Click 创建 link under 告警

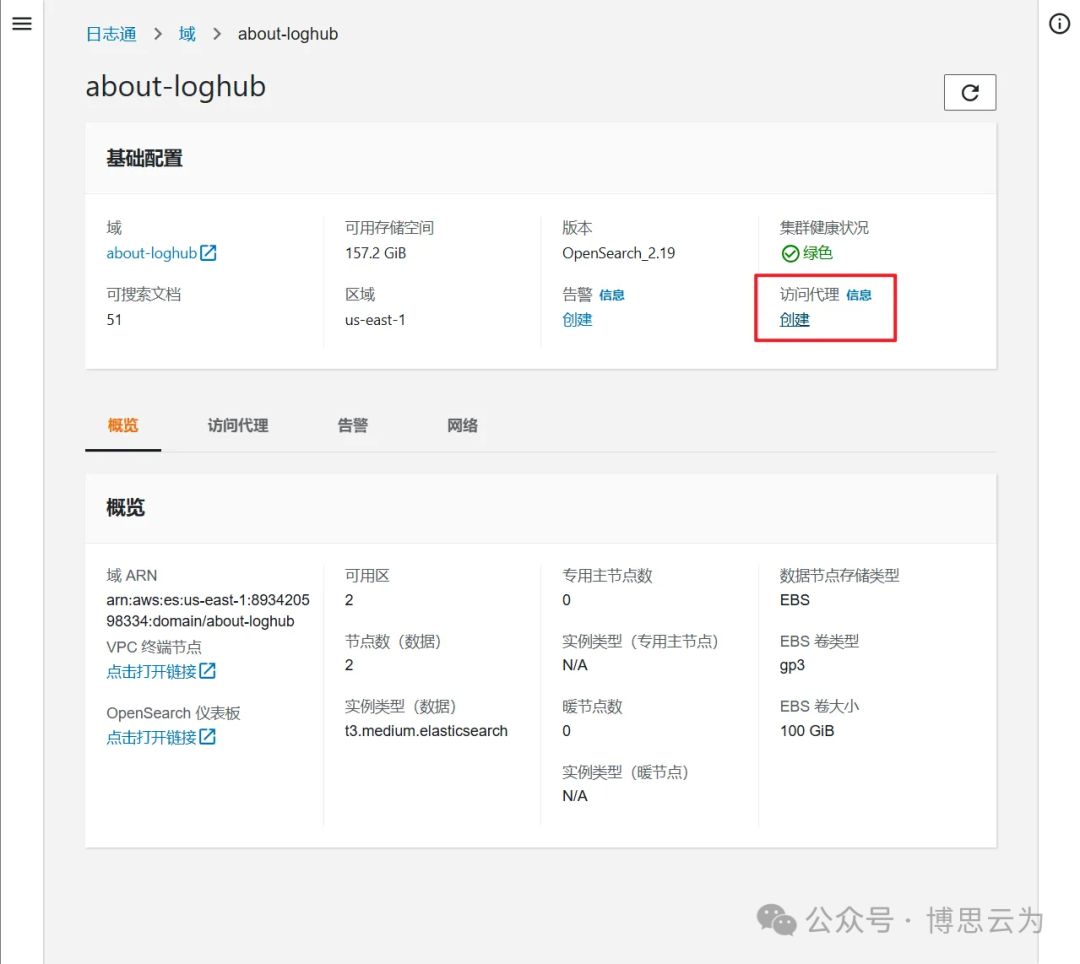(577, 319)
